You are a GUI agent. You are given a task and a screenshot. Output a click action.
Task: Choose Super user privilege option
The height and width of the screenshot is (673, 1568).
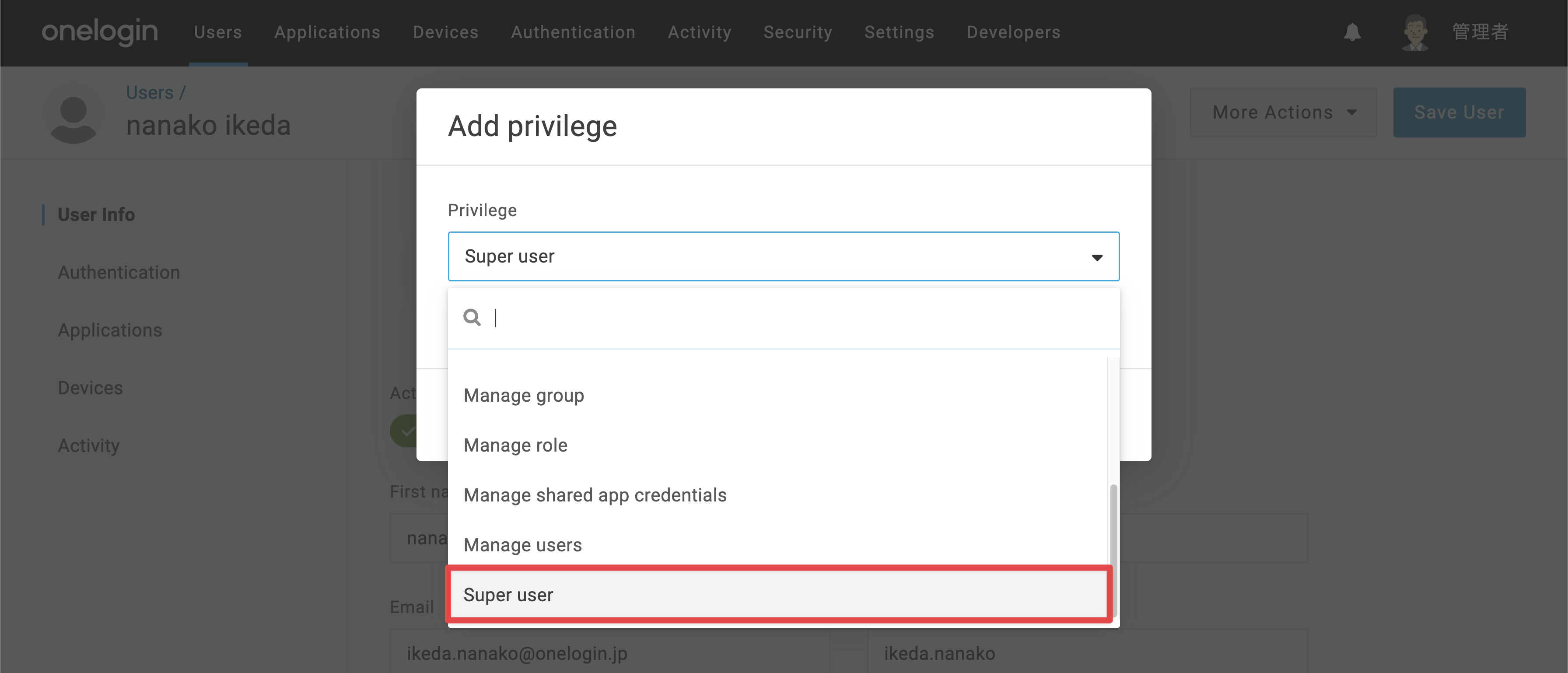pos(777,594)
